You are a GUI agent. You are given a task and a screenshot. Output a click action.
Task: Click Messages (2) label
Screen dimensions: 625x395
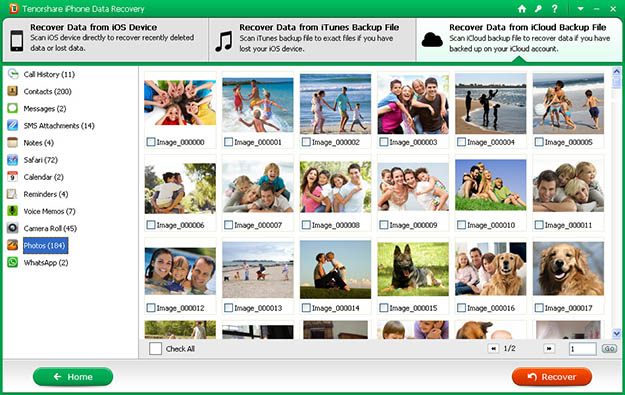(x=45, y=108)
